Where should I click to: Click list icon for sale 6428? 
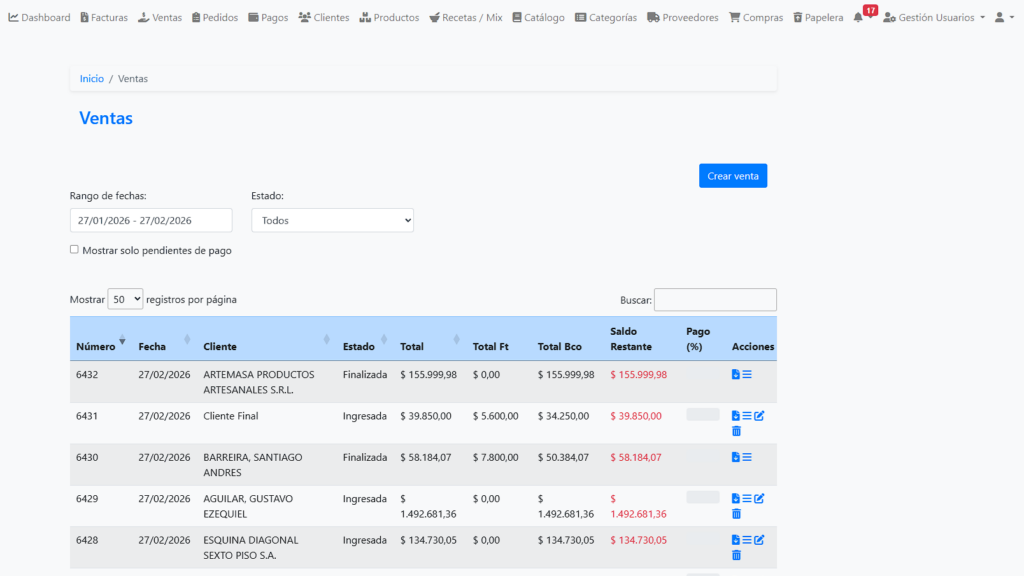point(747,540)
